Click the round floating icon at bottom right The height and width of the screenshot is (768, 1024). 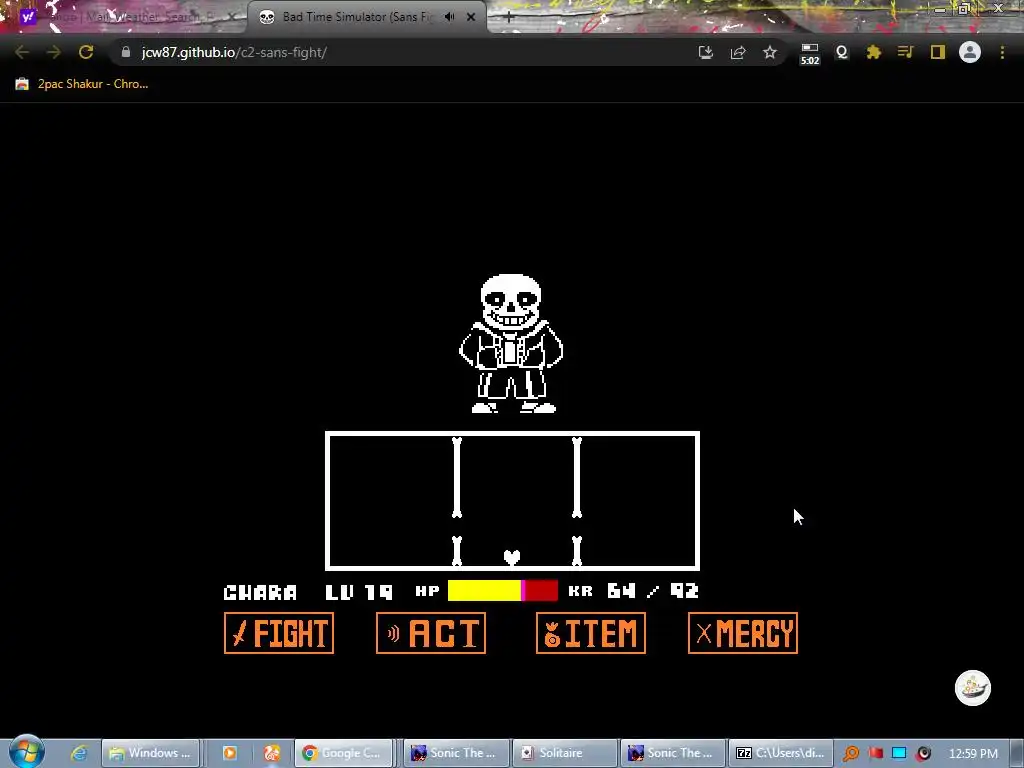pyautogui.click(x=973, y=688)
